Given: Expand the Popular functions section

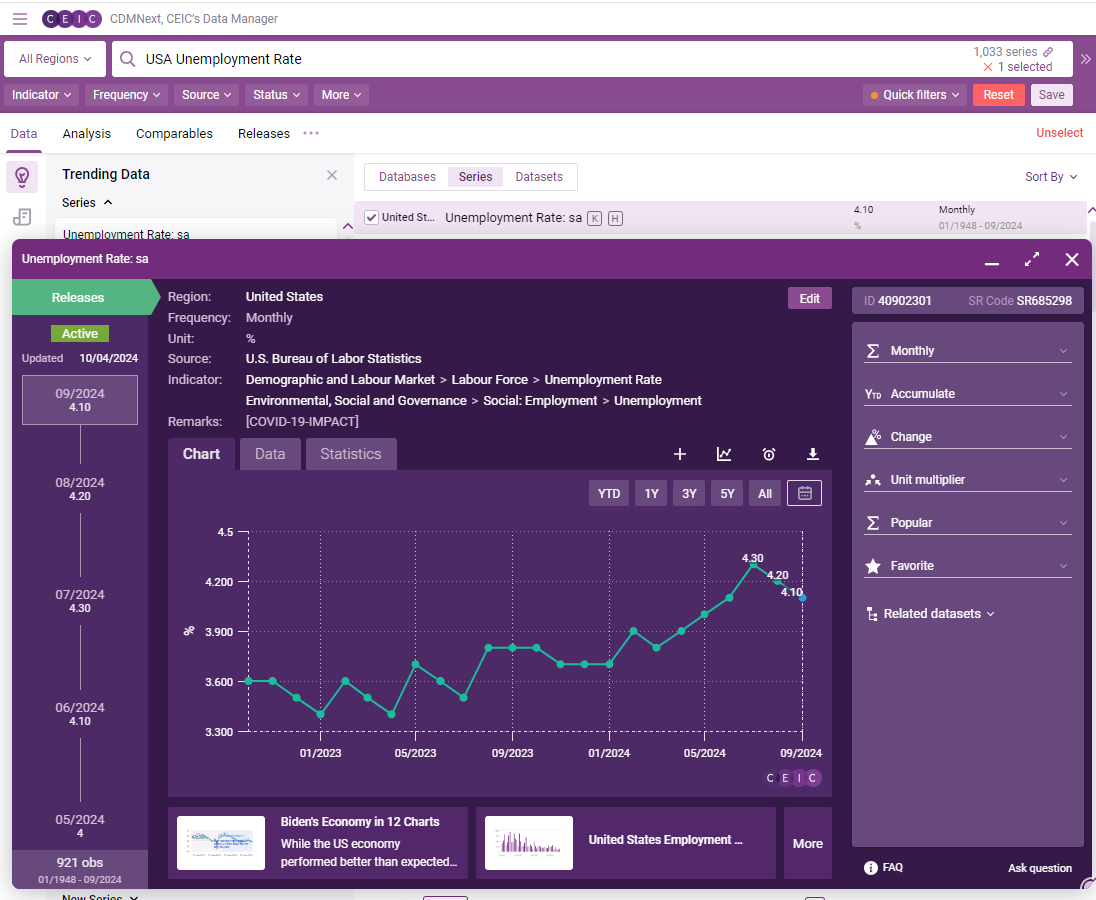Looking at the screenshot, I should coord(968,523).
